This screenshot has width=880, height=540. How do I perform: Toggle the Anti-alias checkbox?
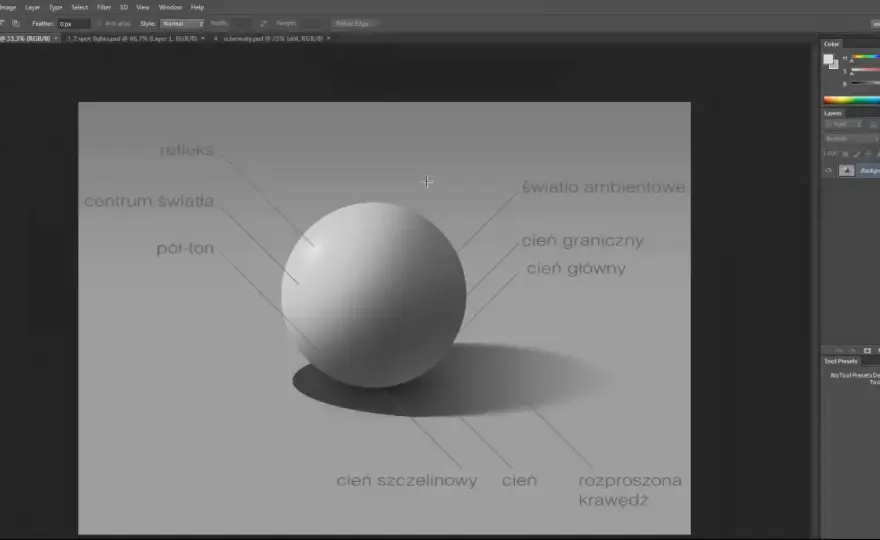pyautogui.click(x=100, y=24)
